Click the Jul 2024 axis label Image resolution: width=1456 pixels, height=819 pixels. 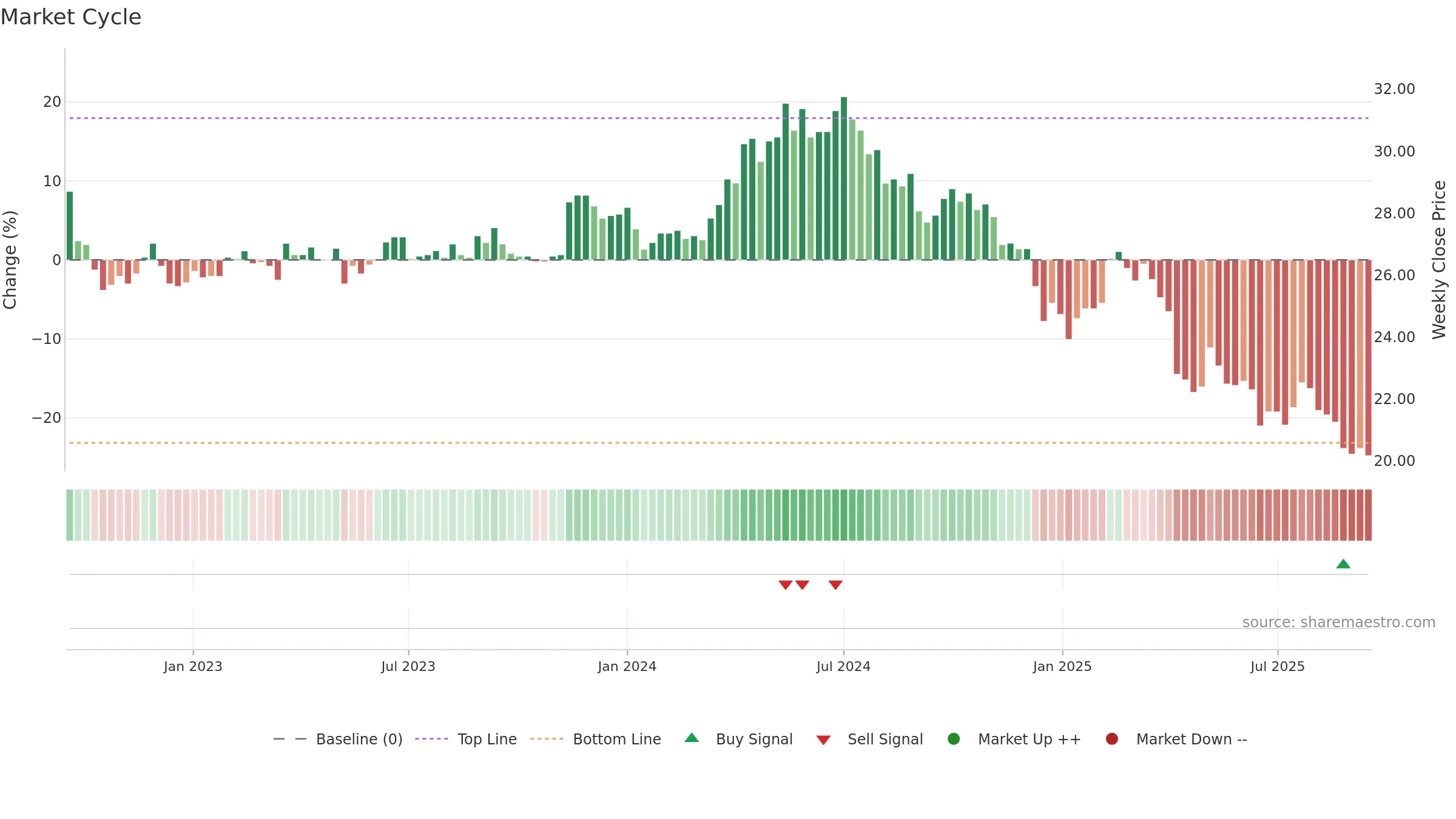pos(843,667)
